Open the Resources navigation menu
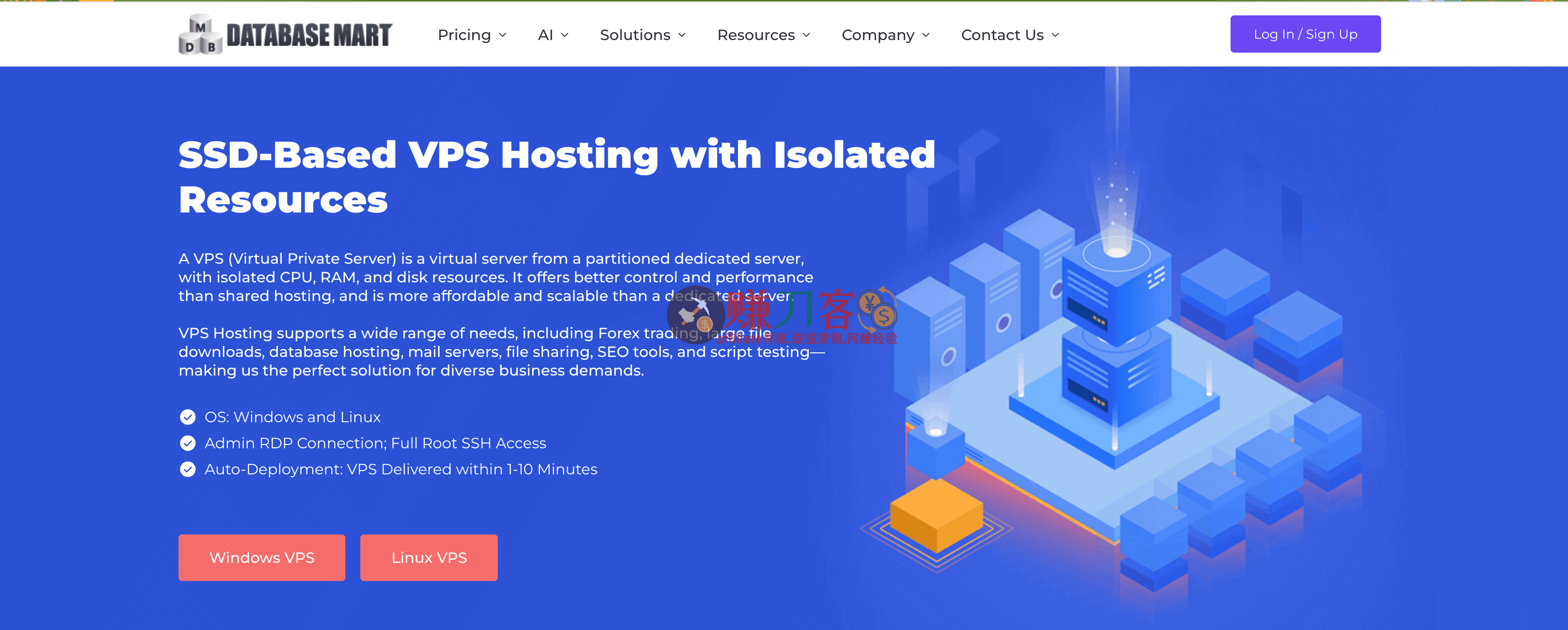The width and height of the screenshot is (1568, 630). tap(756, 35)
